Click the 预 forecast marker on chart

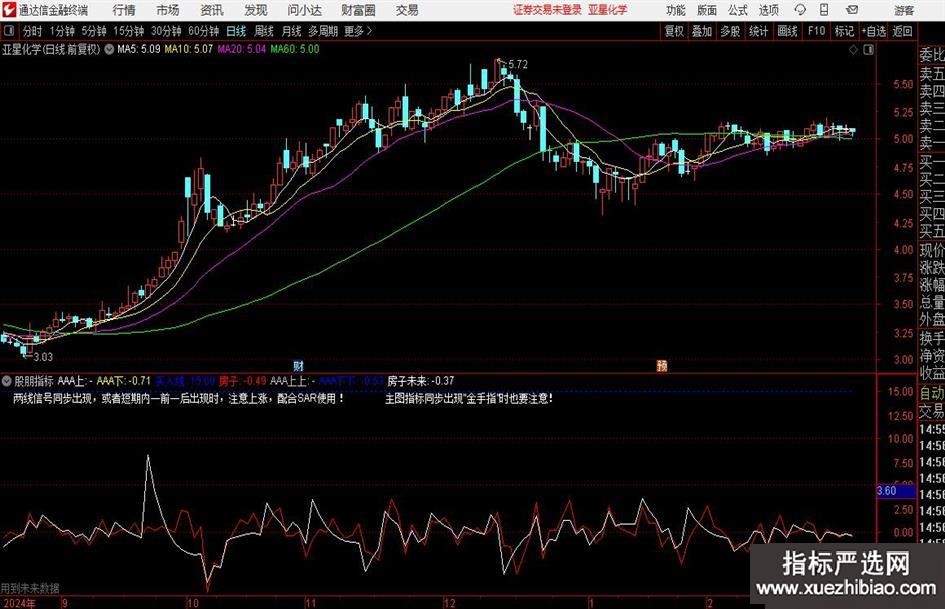[662, 365]
